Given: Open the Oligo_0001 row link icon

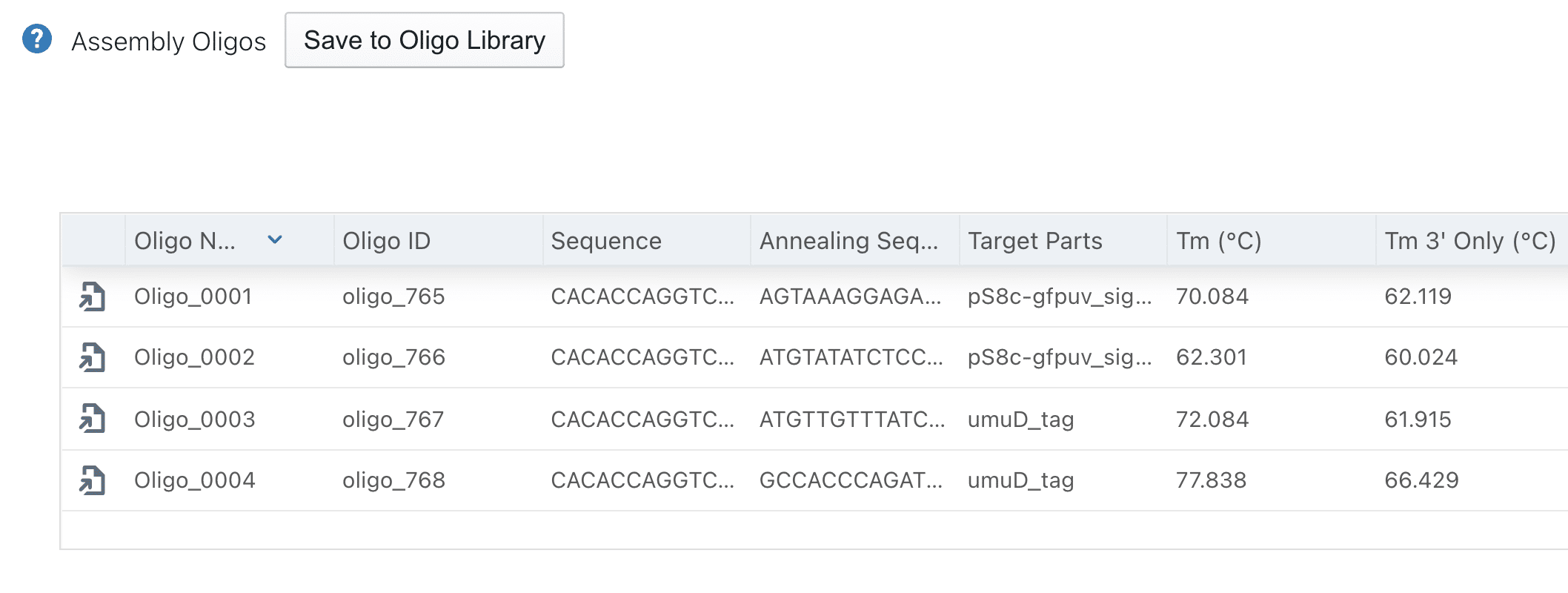Looking at the screenshot, I should point(93,296).
